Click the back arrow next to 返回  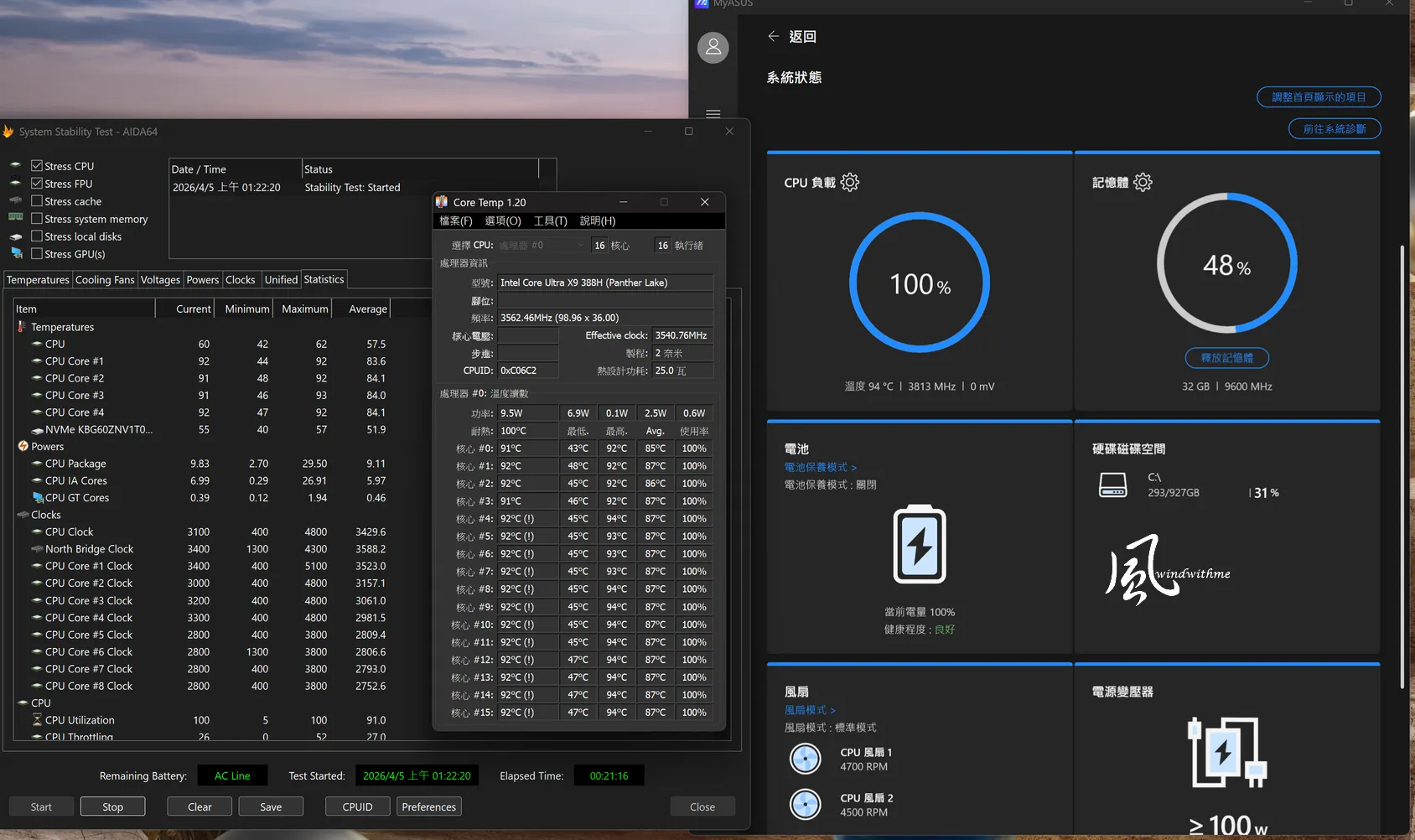(x=774, y=36)
